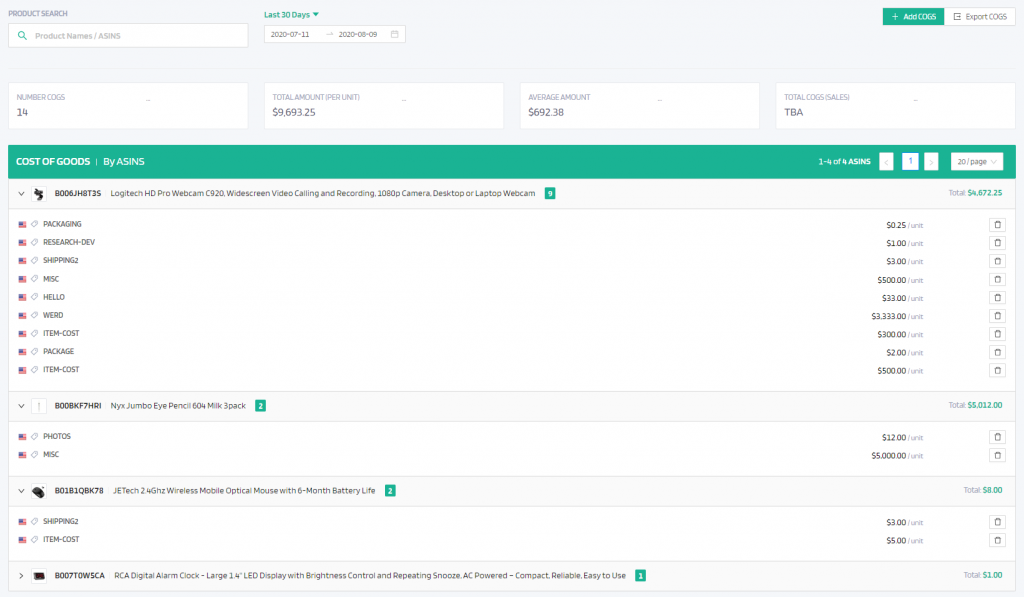Screen dimensions: 1024x597
Task: Open the RCA alarm clock thumbnail
Action: [x=39, y=576]
